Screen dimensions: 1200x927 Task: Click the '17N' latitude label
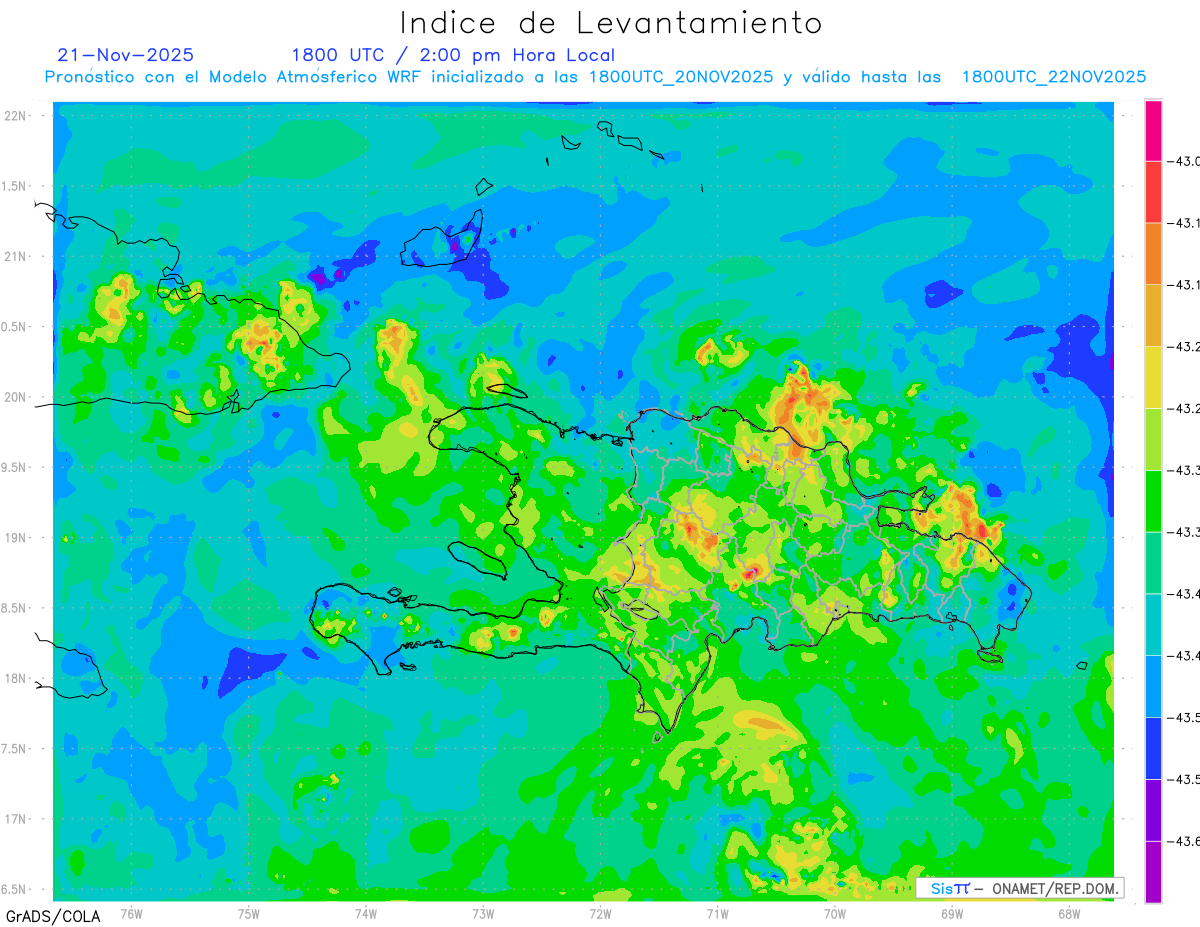pyautogui.click(x=17, y=819)
